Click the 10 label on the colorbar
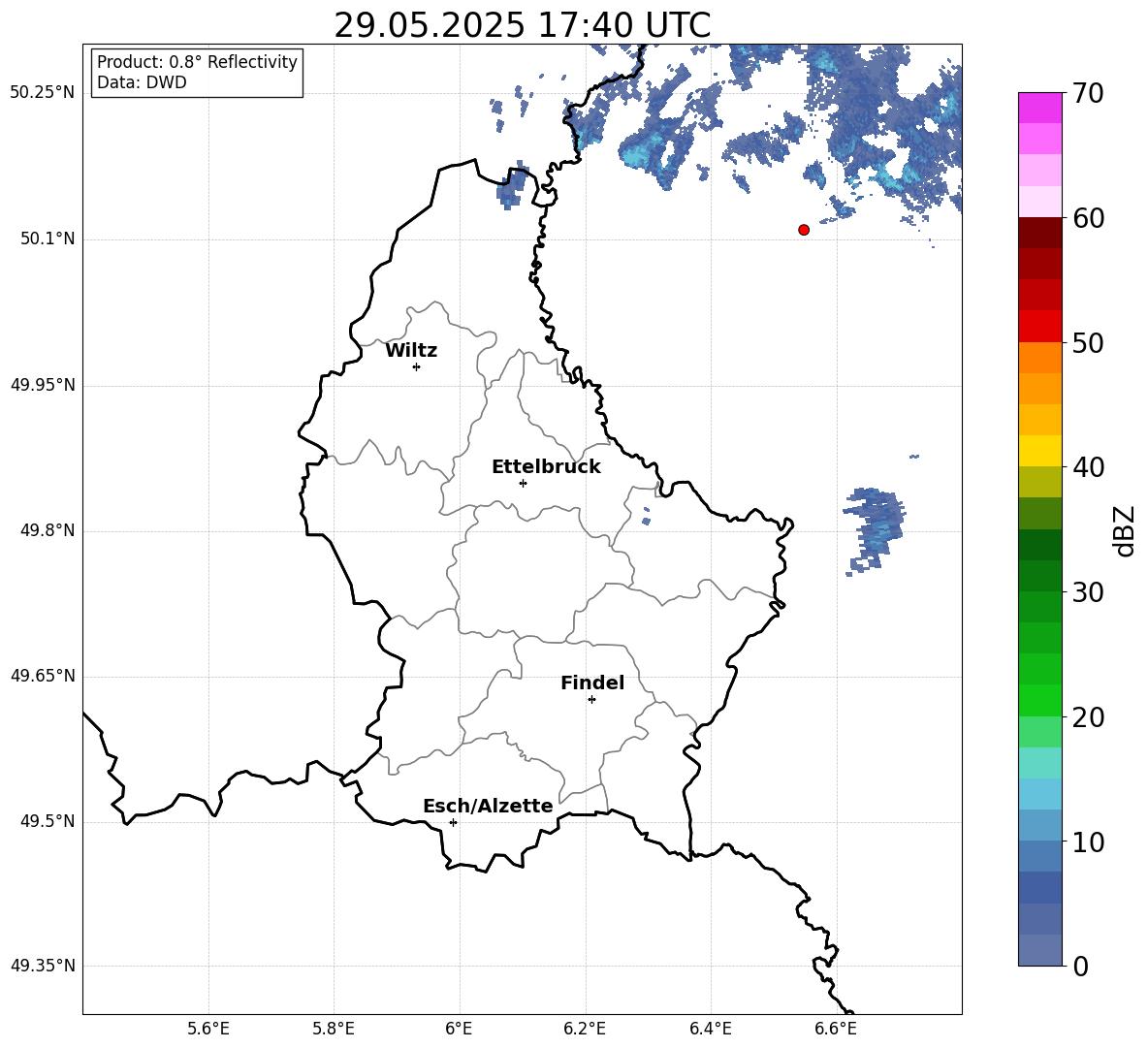This screenshot has width=1148, height=1048. tap(1087, 842)
